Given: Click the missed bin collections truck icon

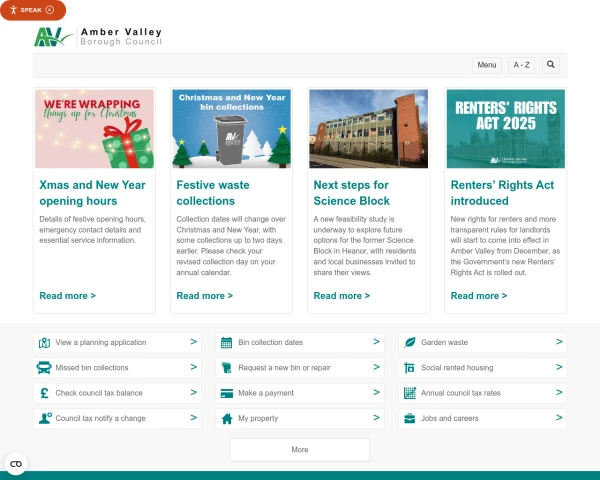Looking at the screenshot, I should pos(44,368).
